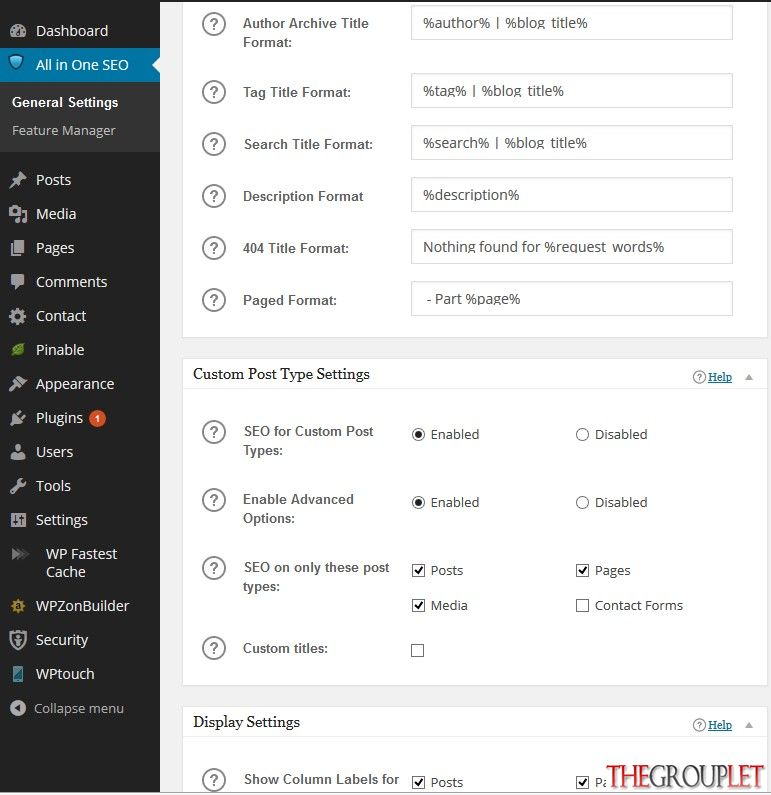The width and height of the screenshot is (771, 795).
Task: Select Disabled for Enable Advanced Options
Action: [582, 502]
